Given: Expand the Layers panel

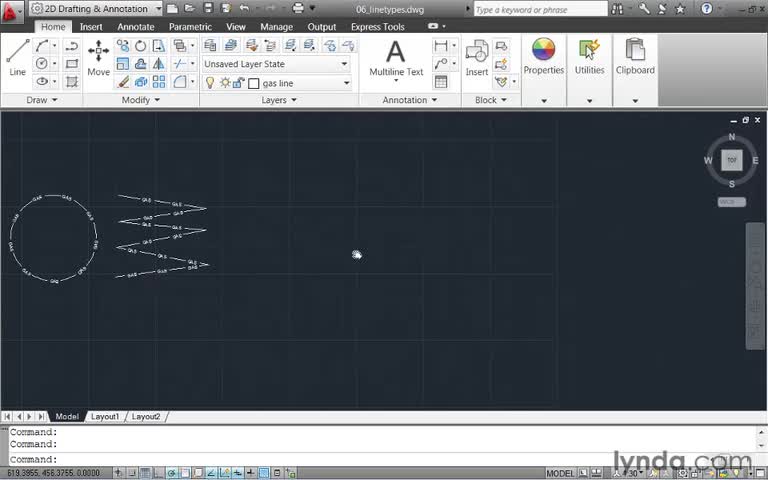Looking at the screenshot, I should tap(279, 100).
